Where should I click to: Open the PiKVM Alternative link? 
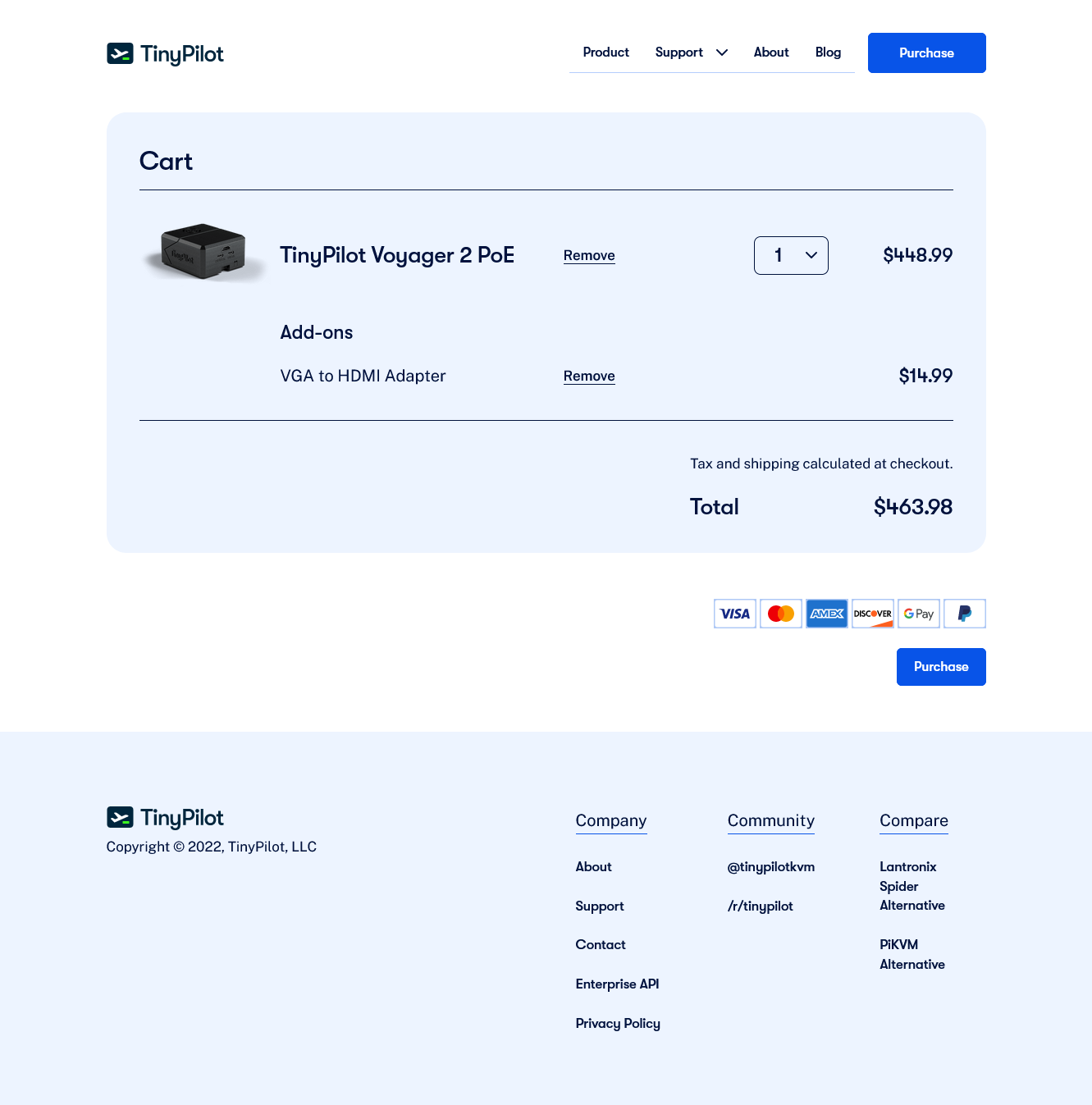[x=912, y=955]
